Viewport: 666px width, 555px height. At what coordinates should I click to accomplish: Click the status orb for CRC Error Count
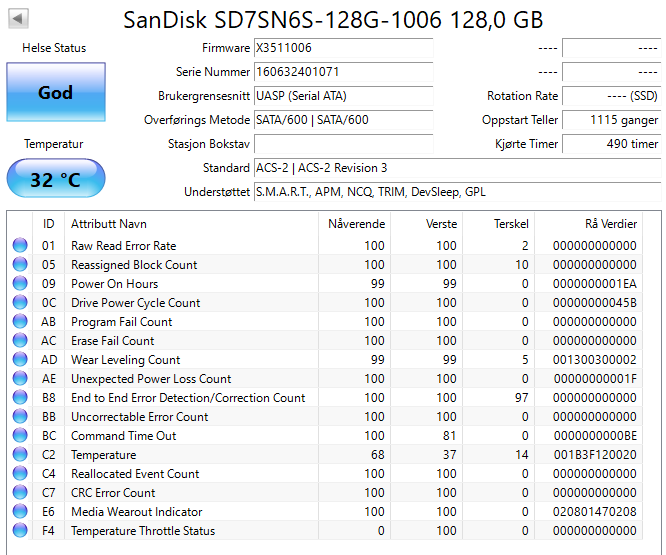click(20, 493)
